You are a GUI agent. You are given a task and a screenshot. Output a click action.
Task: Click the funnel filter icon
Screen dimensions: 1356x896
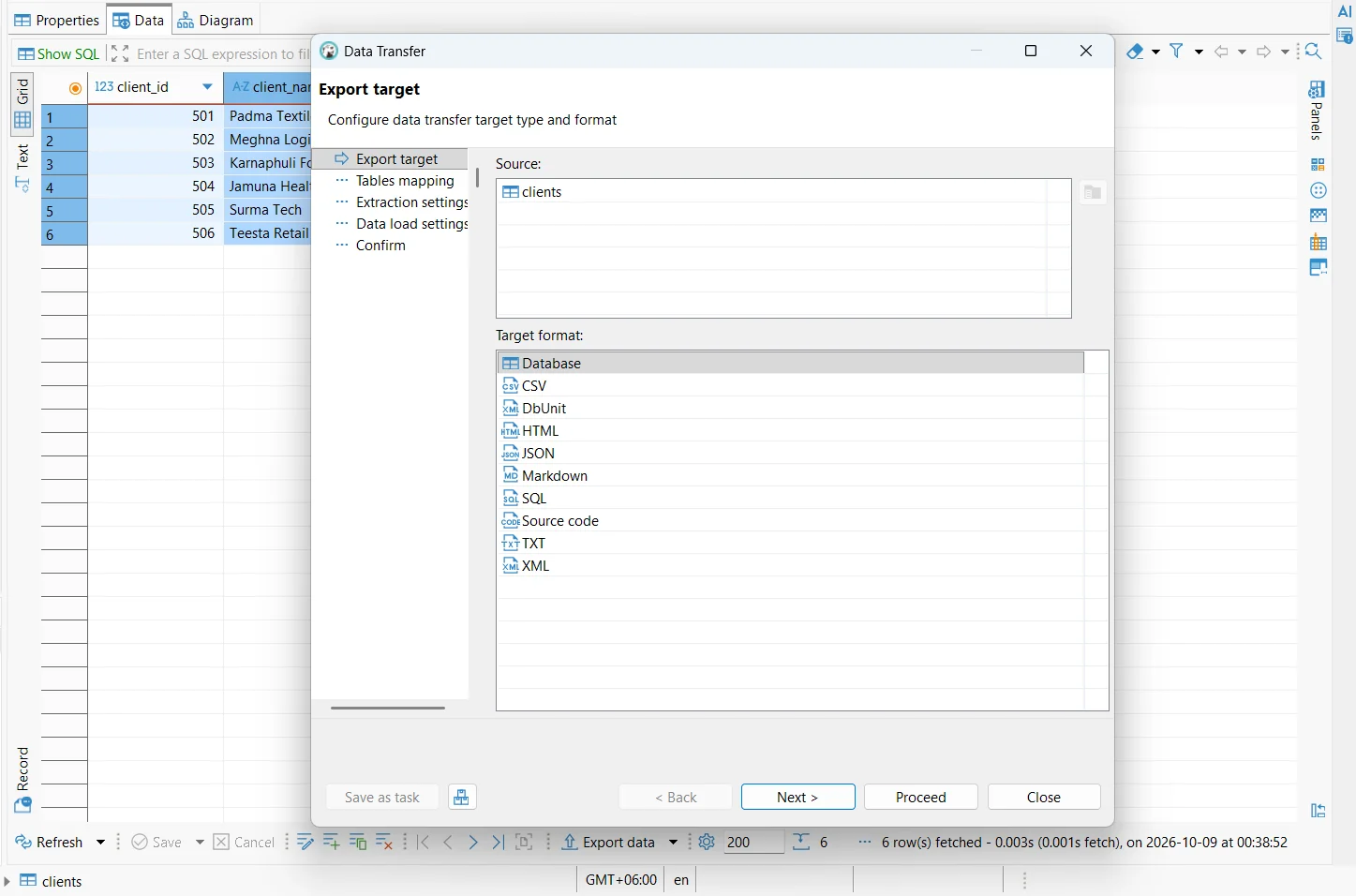pos(1177,52)
